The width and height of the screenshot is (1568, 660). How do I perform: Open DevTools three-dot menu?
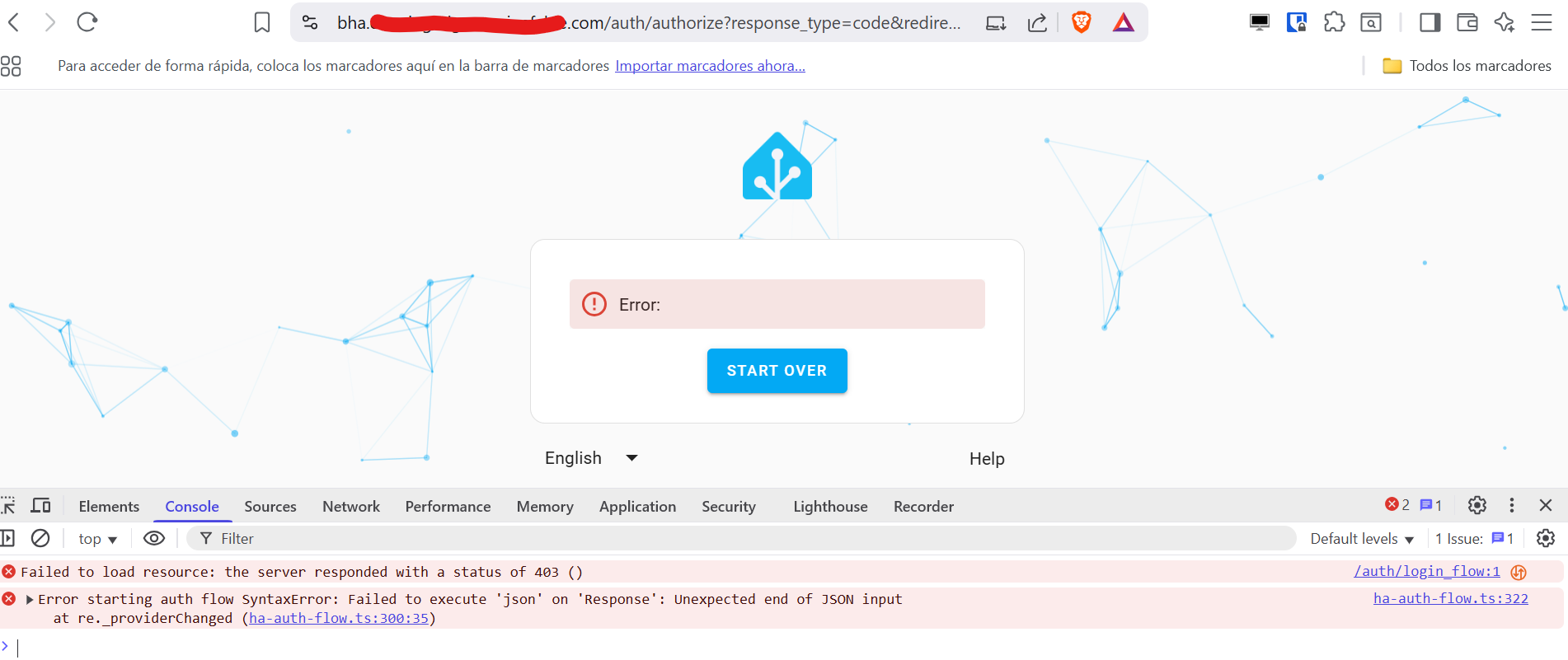(1511, 505)
